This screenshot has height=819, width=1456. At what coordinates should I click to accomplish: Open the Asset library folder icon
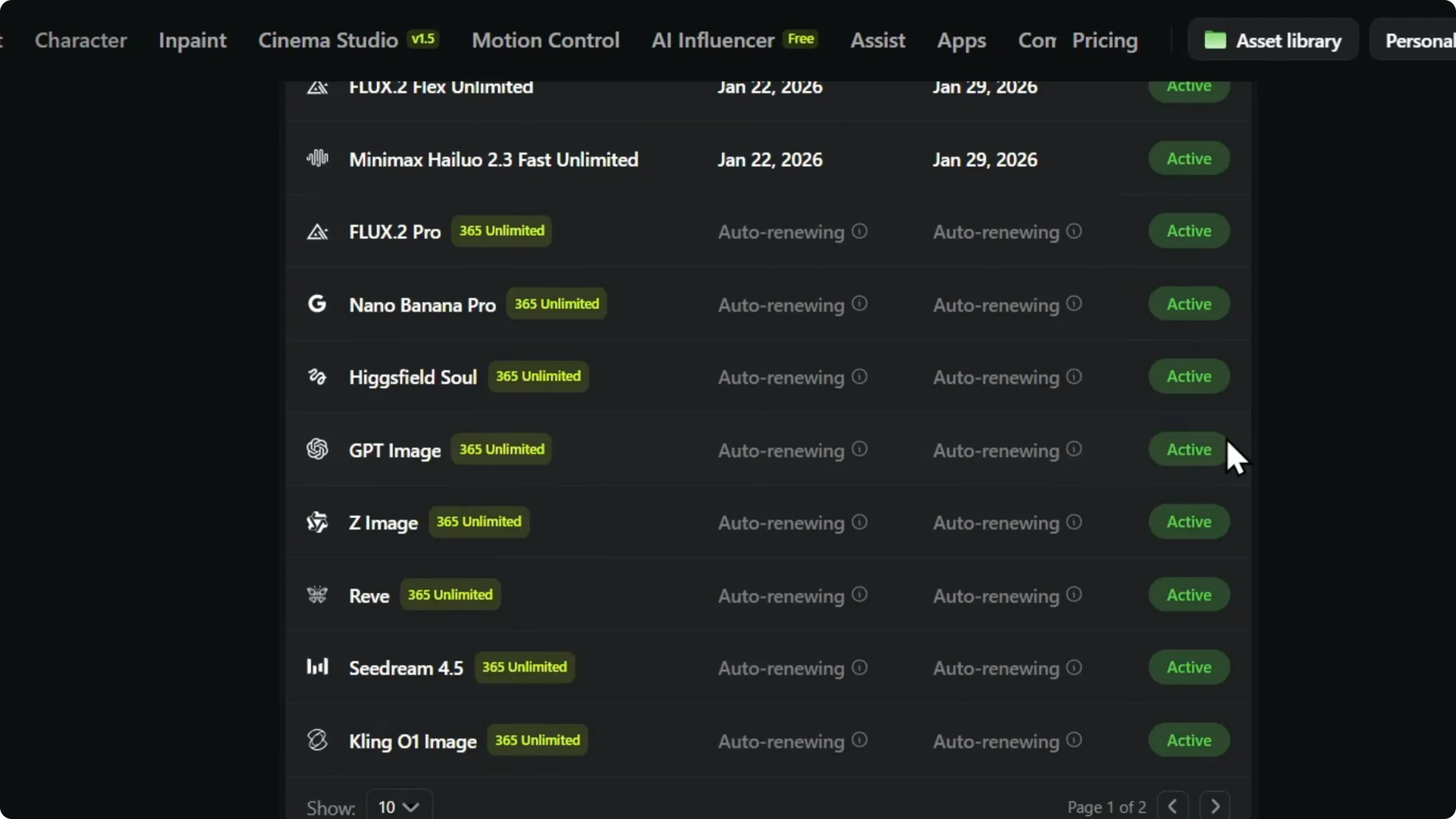click(1216, 40)
